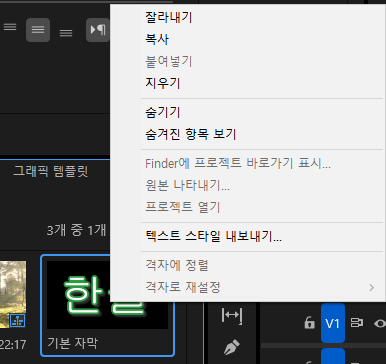The image size is (386, 364).
Task: Click the graphic badge on forest thumbnail
Action: (17, 321)
